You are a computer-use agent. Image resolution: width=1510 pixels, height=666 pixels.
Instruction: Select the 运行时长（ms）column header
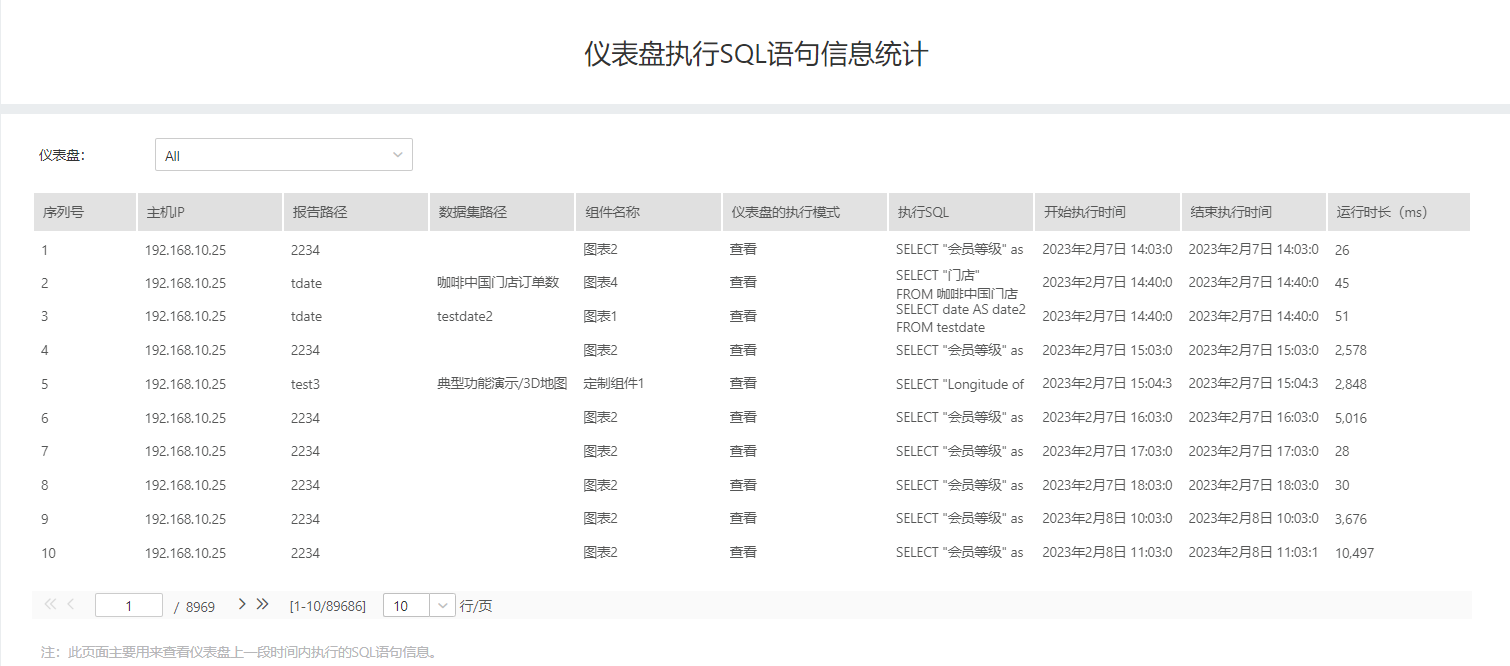click(x=1380, y=212)
